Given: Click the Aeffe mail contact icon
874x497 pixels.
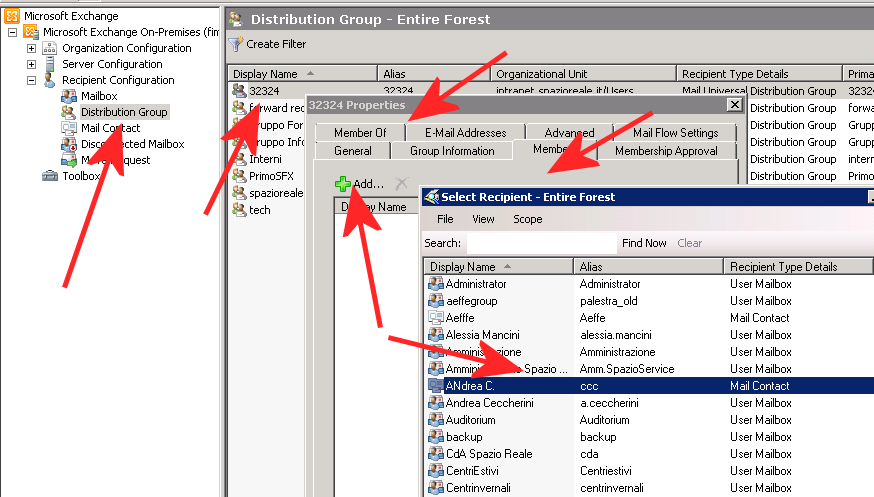Looking at the screenshot, I should coord(435,318).
